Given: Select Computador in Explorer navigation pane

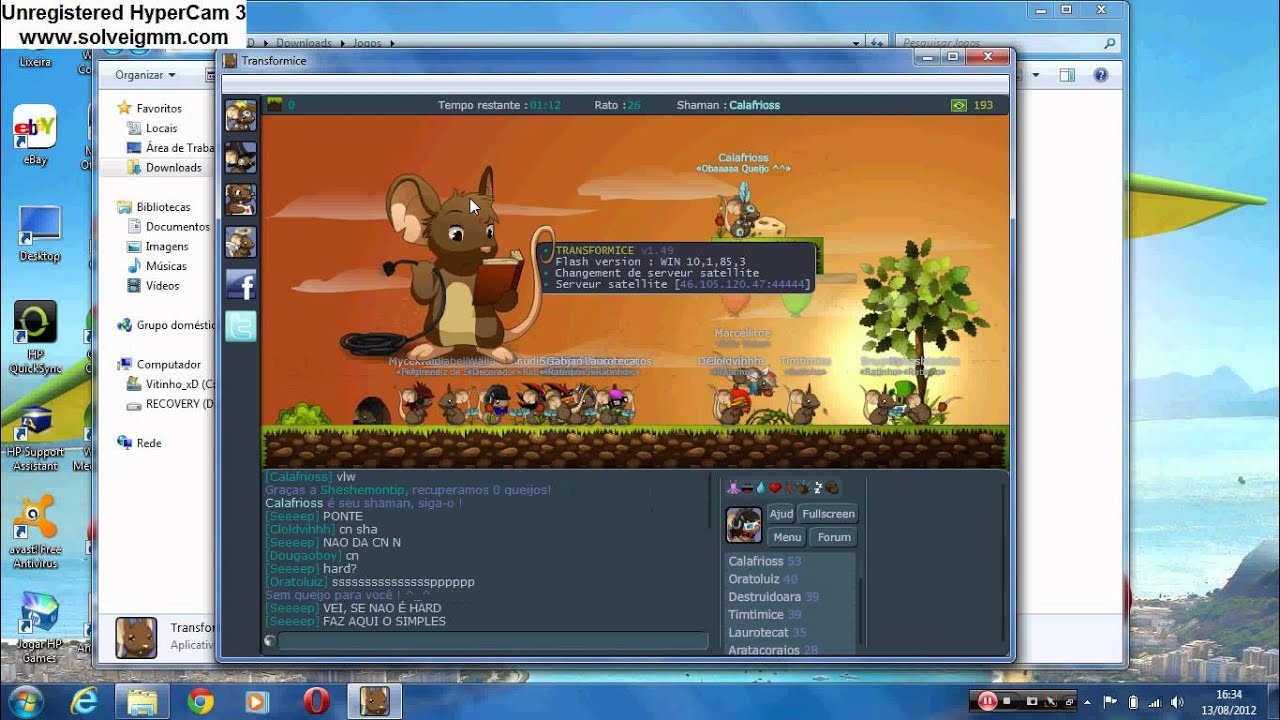Looking at the screenshot, I should [168, 365].
